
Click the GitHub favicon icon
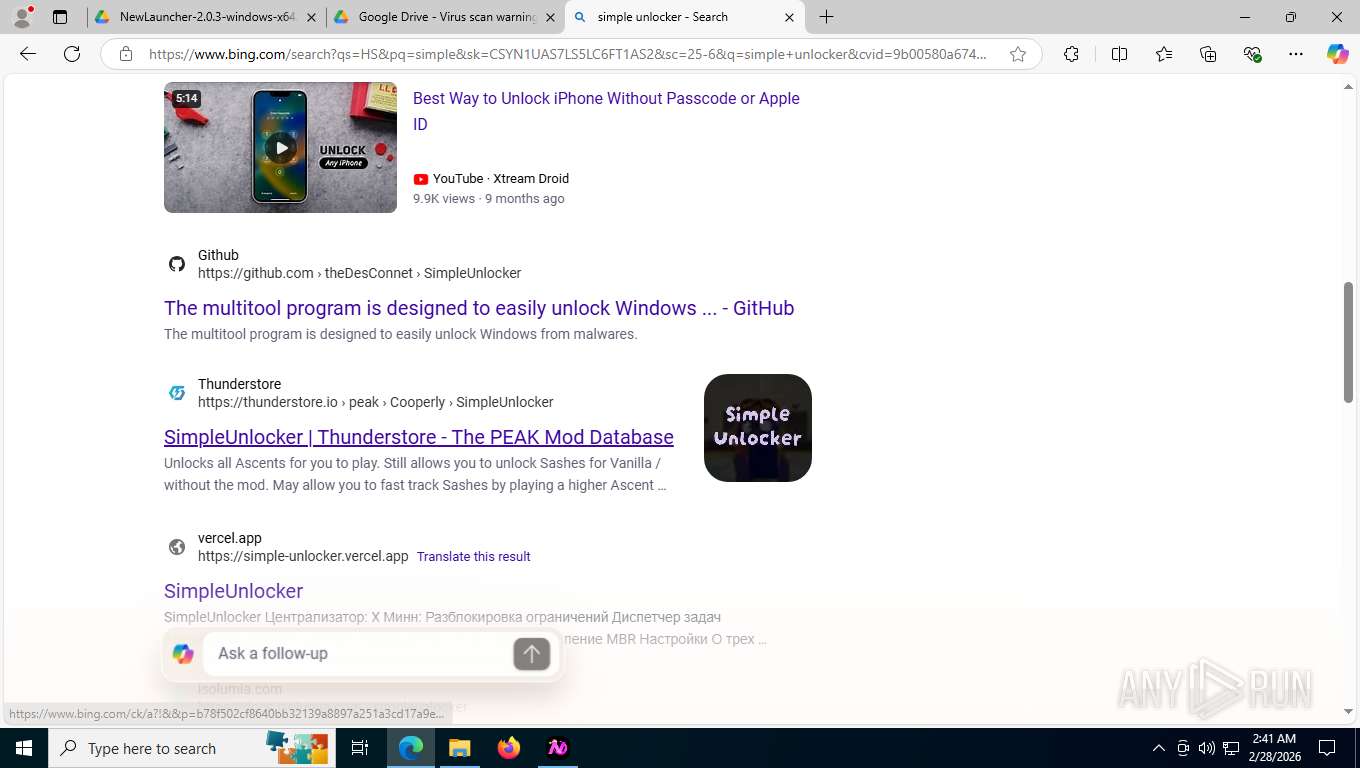click(x=177, y=264)
